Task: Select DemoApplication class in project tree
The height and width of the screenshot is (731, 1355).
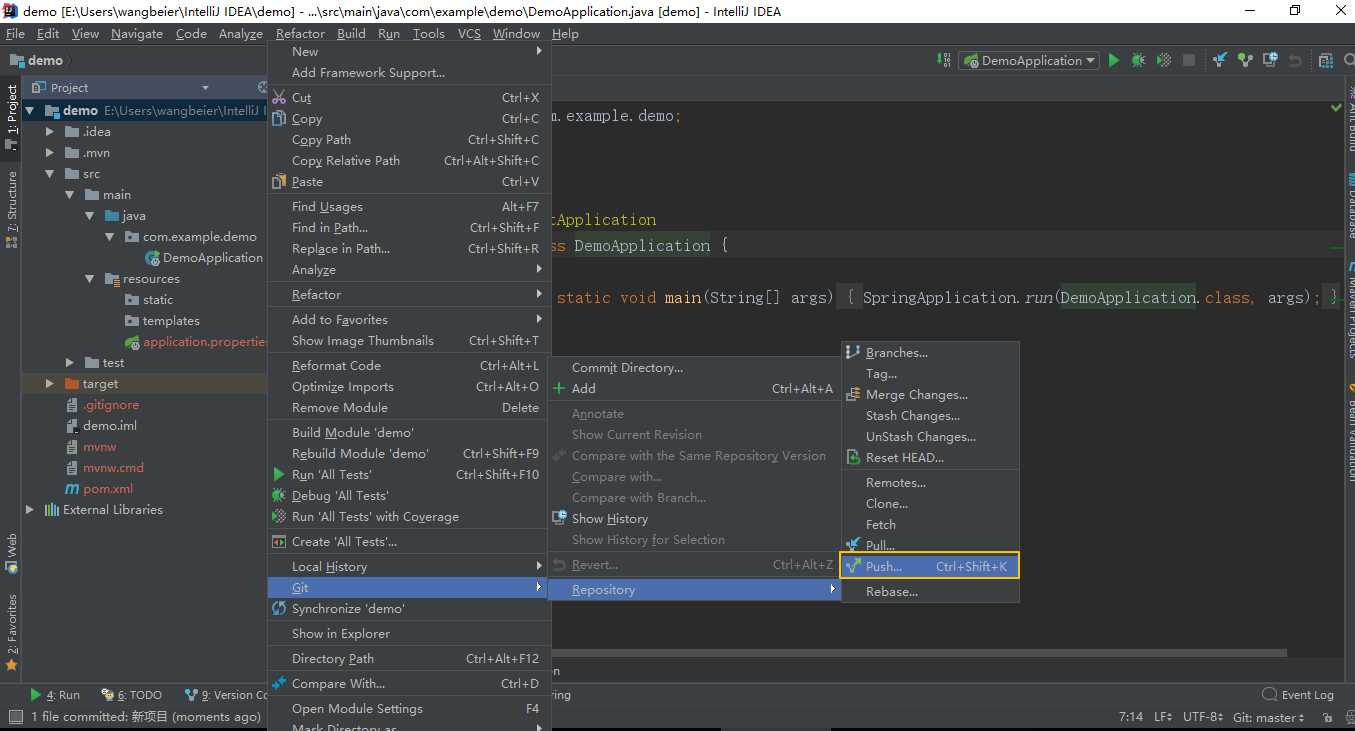Action: [x=204, y=257]
